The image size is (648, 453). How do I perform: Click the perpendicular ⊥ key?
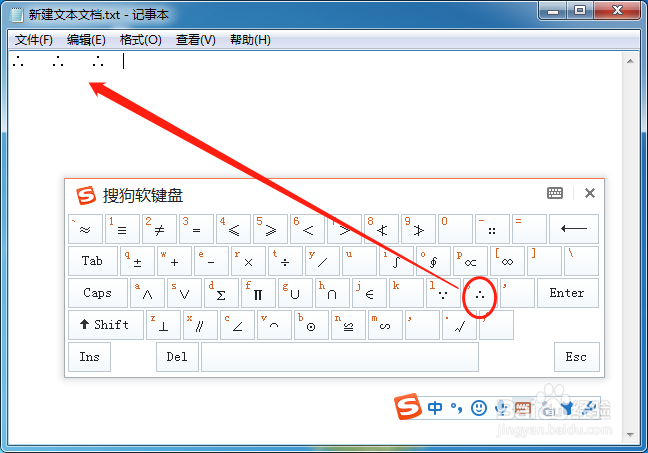(x=163, y=325)
